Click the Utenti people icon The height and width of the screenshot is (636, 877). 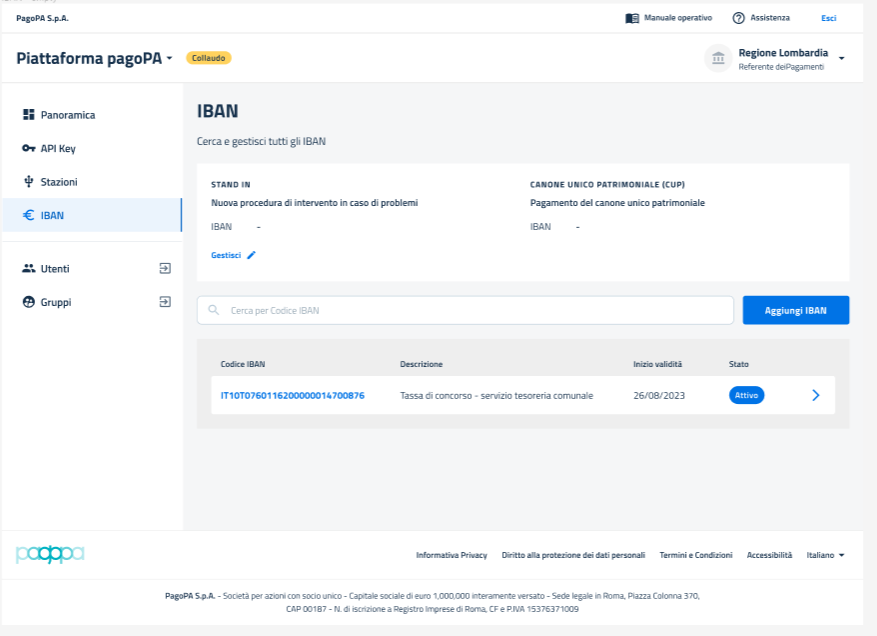click(28, 269)
